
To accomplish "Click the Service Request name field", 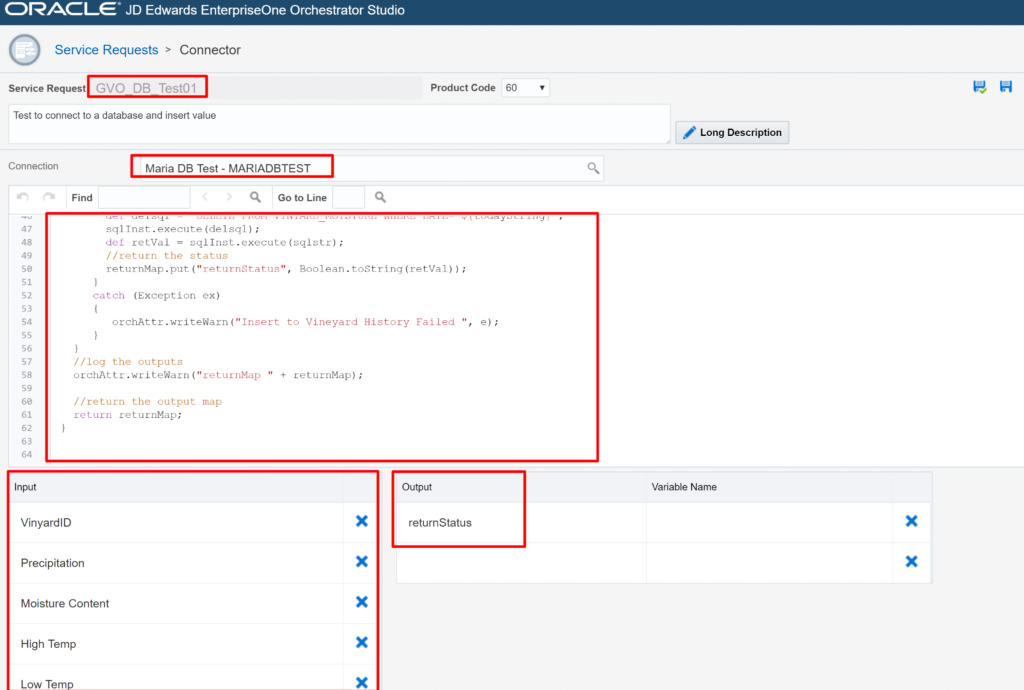I will [256, 88].
